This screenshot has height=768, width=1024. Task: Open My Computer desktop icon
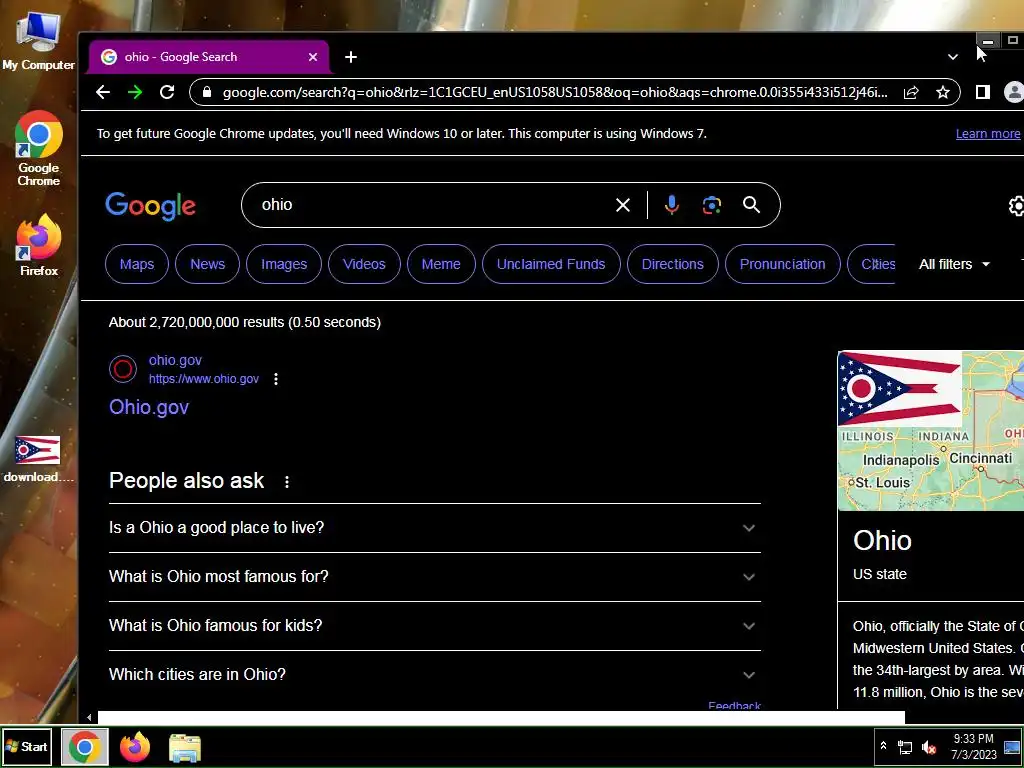point(39,41)
